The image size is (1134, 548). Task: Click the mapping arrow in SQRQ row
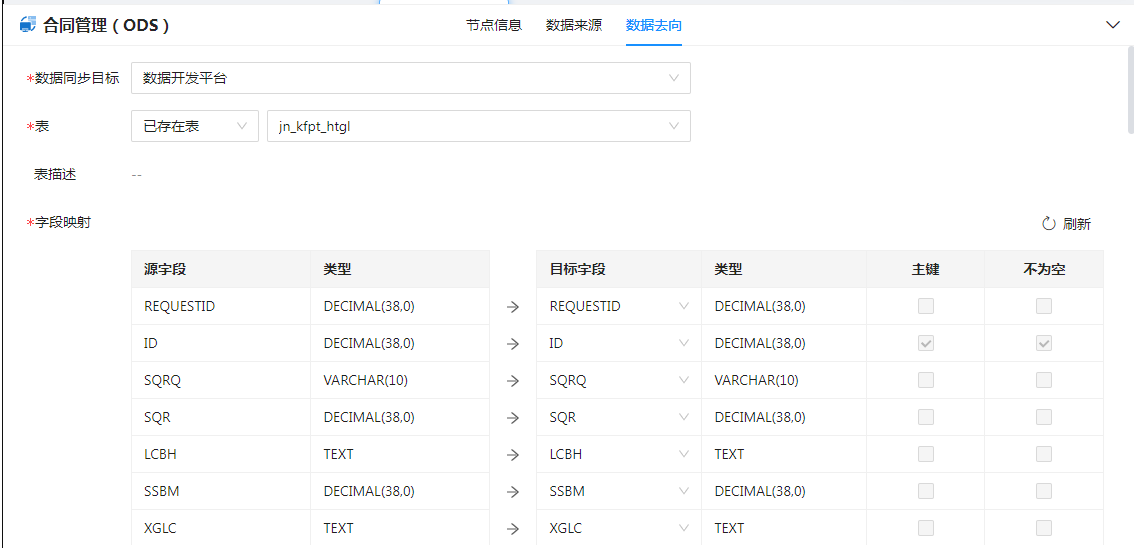click(x=513, y=381)
